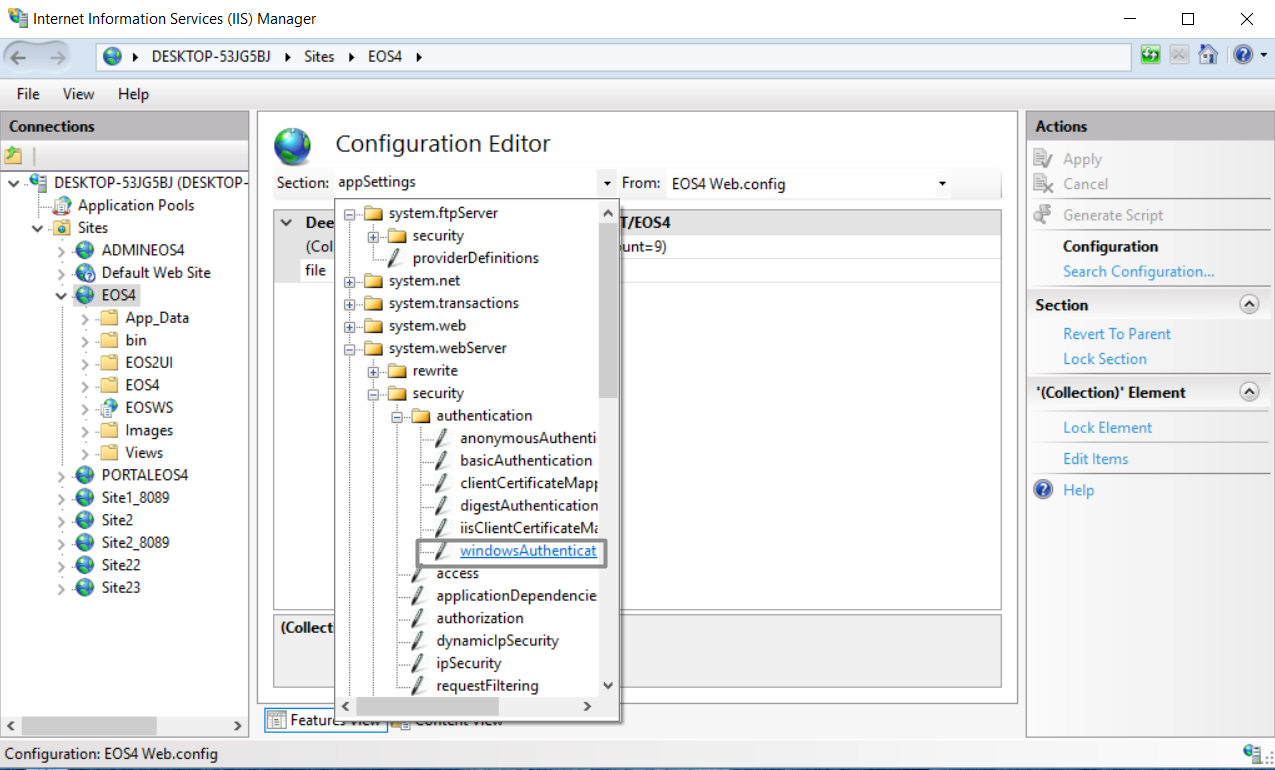Expand system.net in section tree
This screenshot has height=770, width=1275.
click(x=350, y=281)
